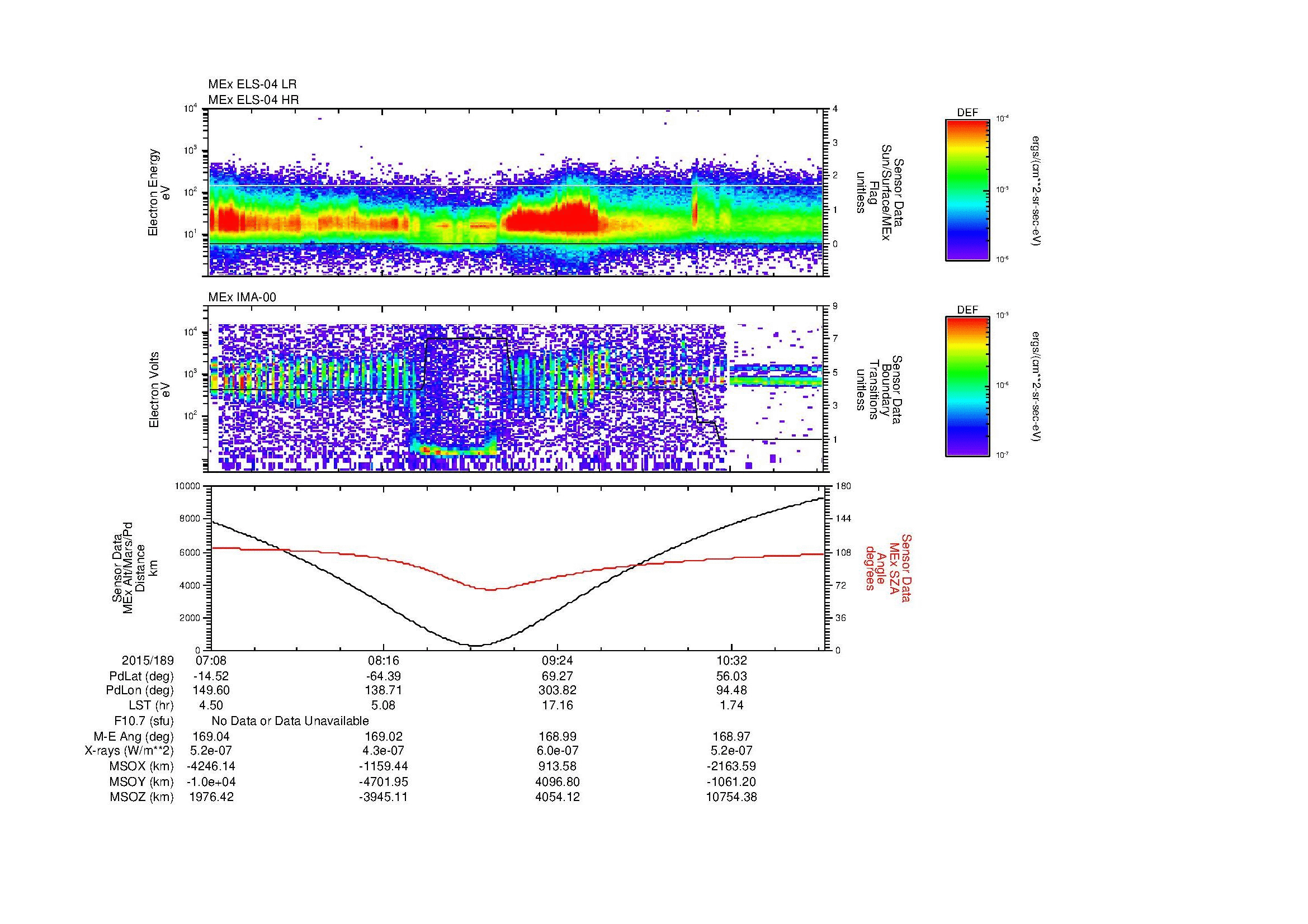Click the 'M-E Ang (deg)' row label
The image size is (1308, 924).
pyautogui.click(x=134, y=736)
